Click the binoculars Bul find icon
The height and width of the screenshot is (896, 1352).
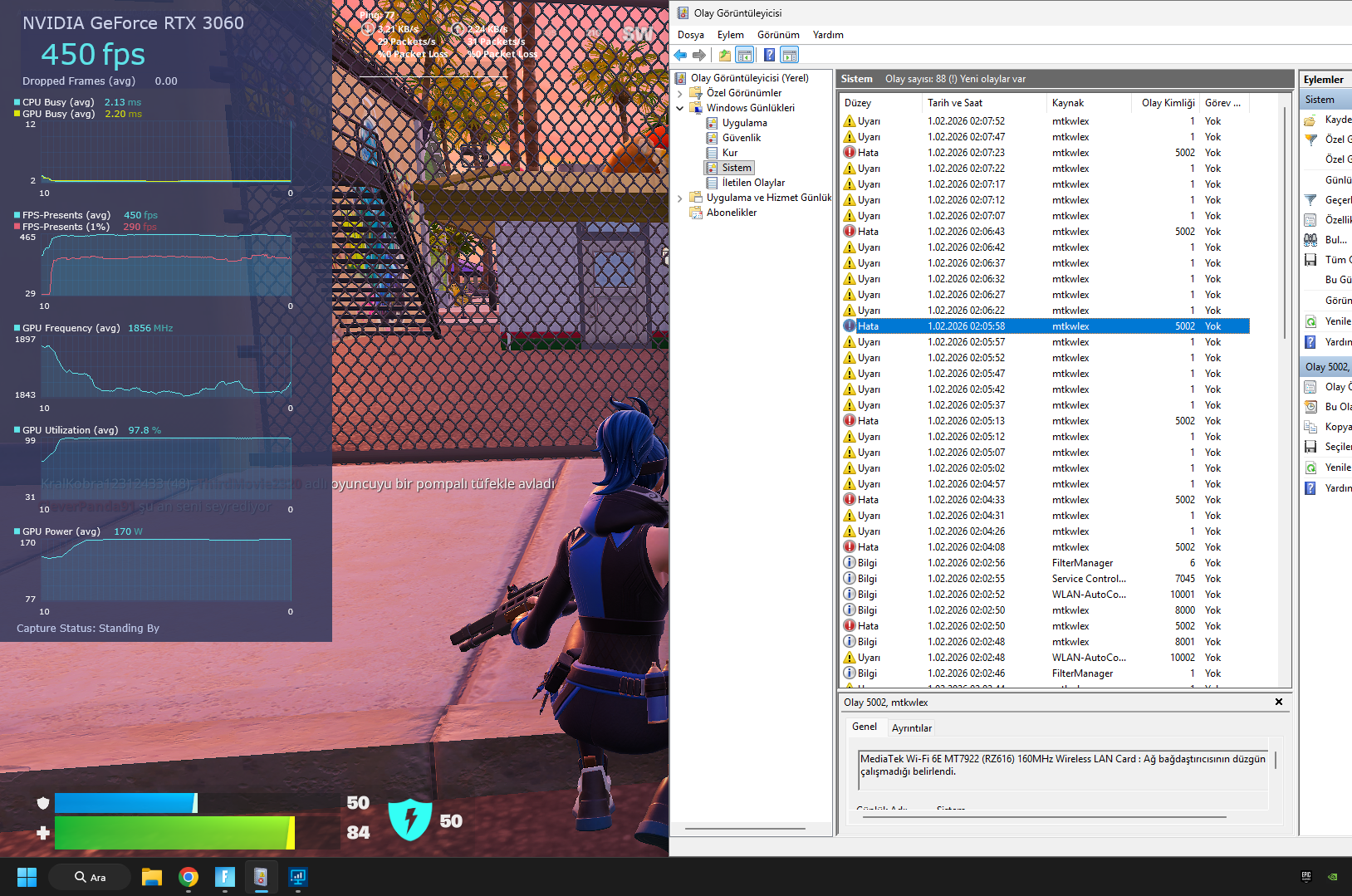pyautogui.click(x=1310, y=240)
